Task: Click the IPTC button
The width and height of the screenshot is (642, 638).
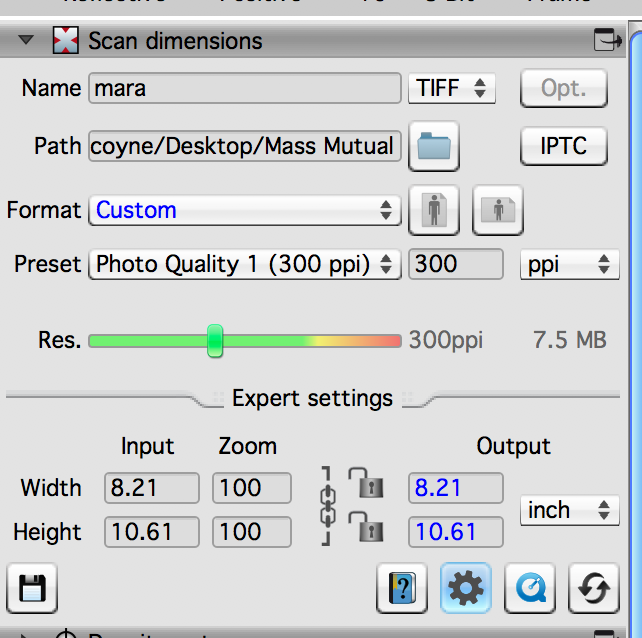Action: tap(564, 147)
